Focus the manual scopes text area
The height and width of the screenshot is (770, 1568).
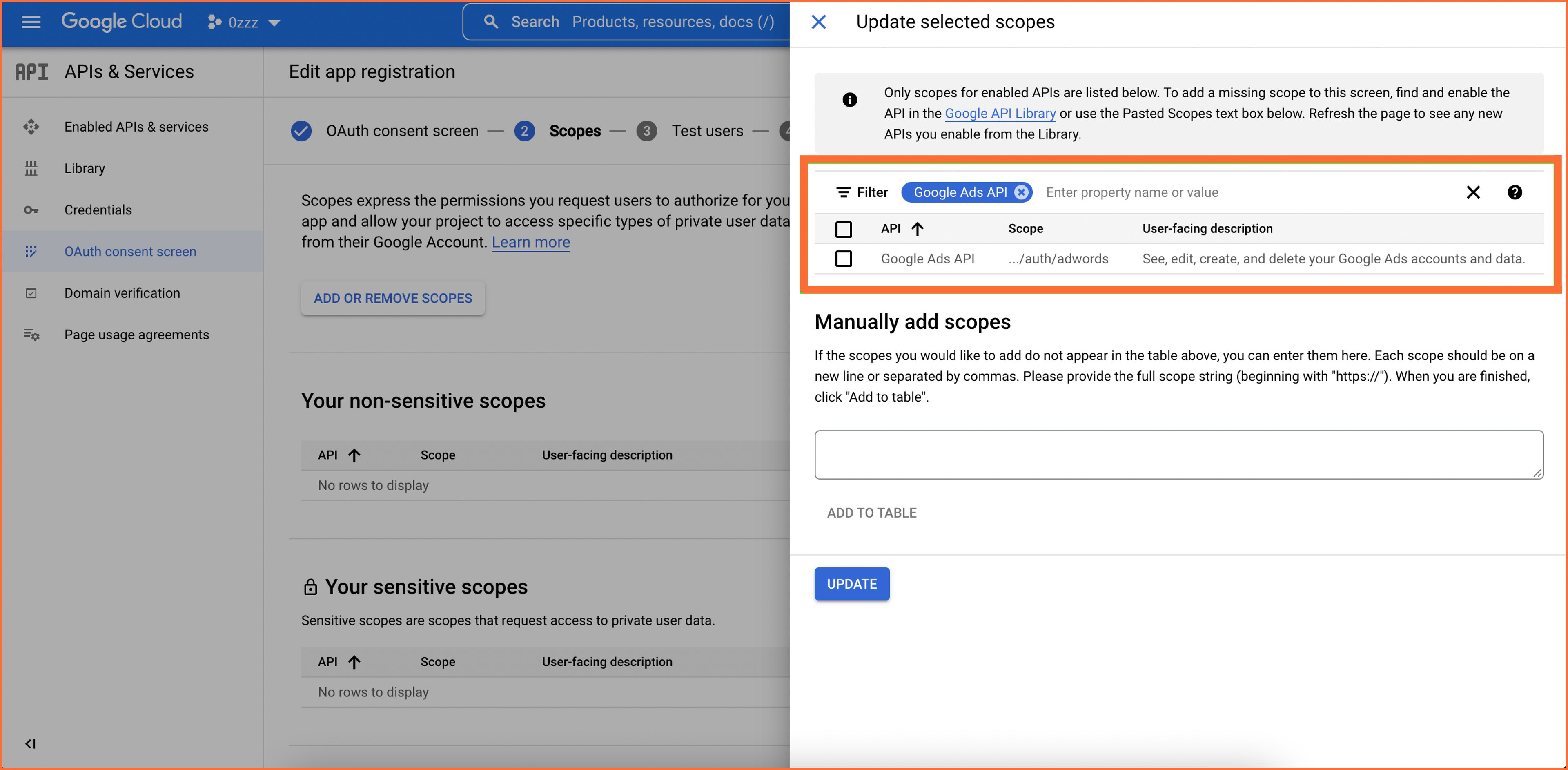pos(1178,455)
